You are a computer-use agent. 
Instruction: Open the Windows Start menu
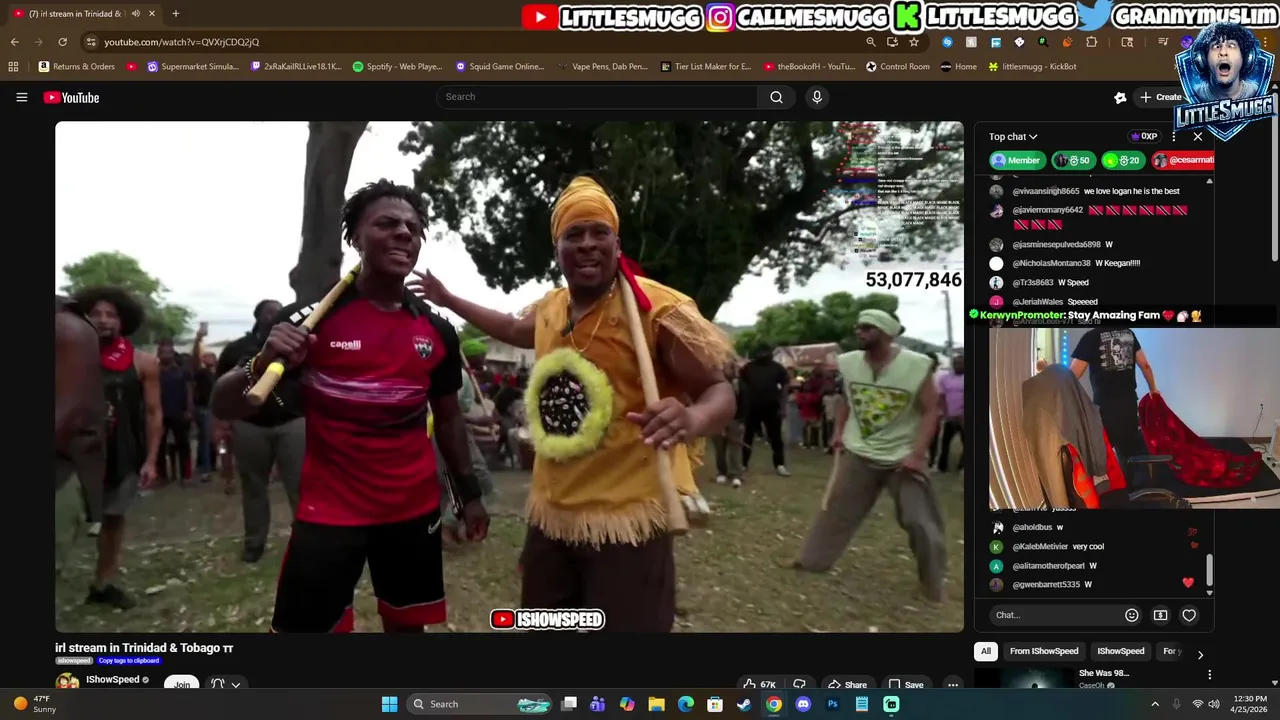point(389,704)
